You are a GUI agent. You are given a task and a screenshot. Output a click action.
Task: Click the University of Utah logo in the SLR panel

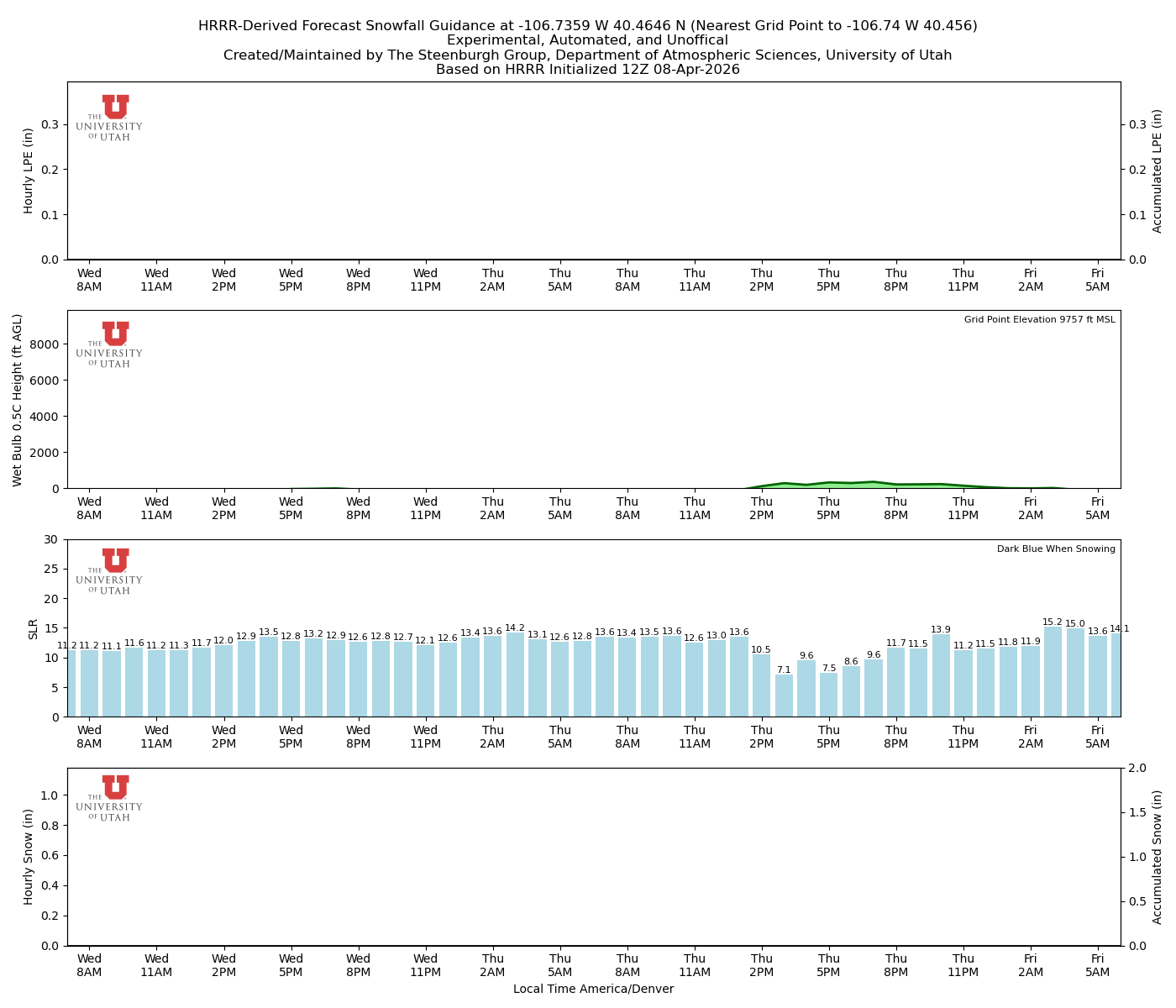point(110,571)
